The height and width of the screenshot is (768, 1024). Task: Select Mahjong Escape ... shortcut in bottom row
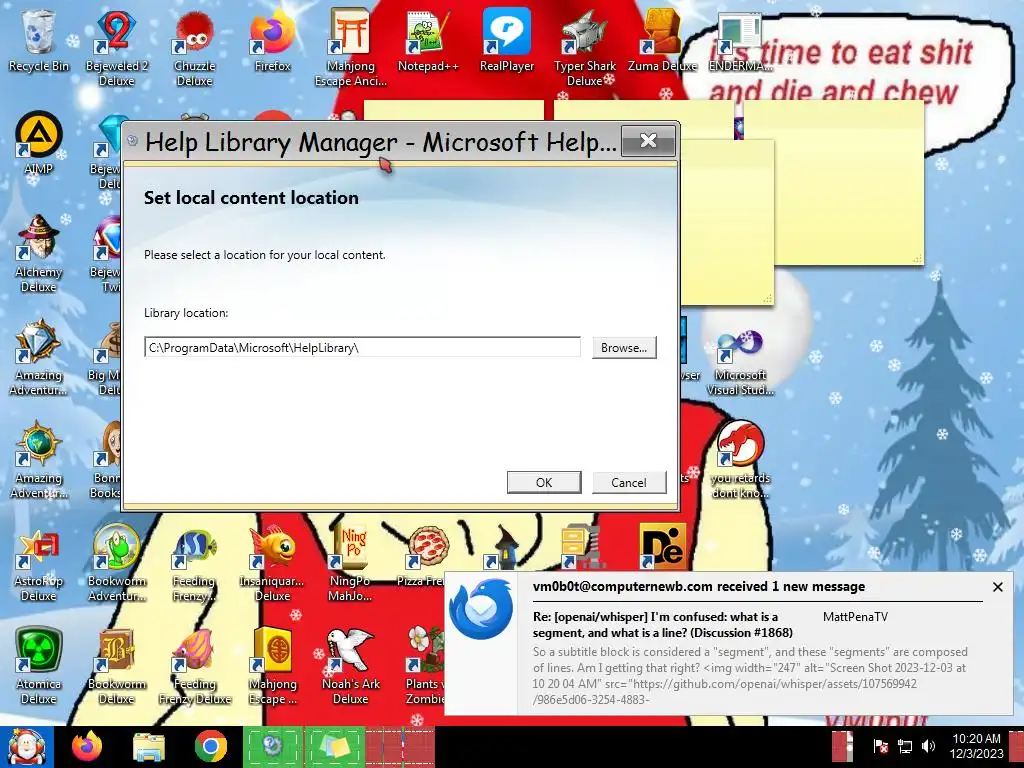click(272, 666)
